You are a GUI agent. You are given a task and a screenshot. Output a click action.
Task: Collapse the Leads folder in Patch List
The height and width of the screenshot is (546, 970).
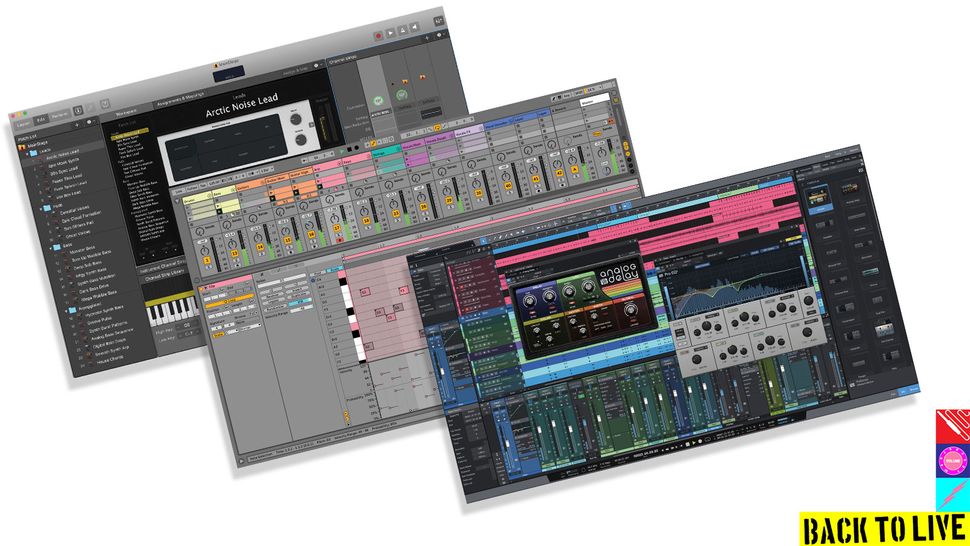click(27, 153)
